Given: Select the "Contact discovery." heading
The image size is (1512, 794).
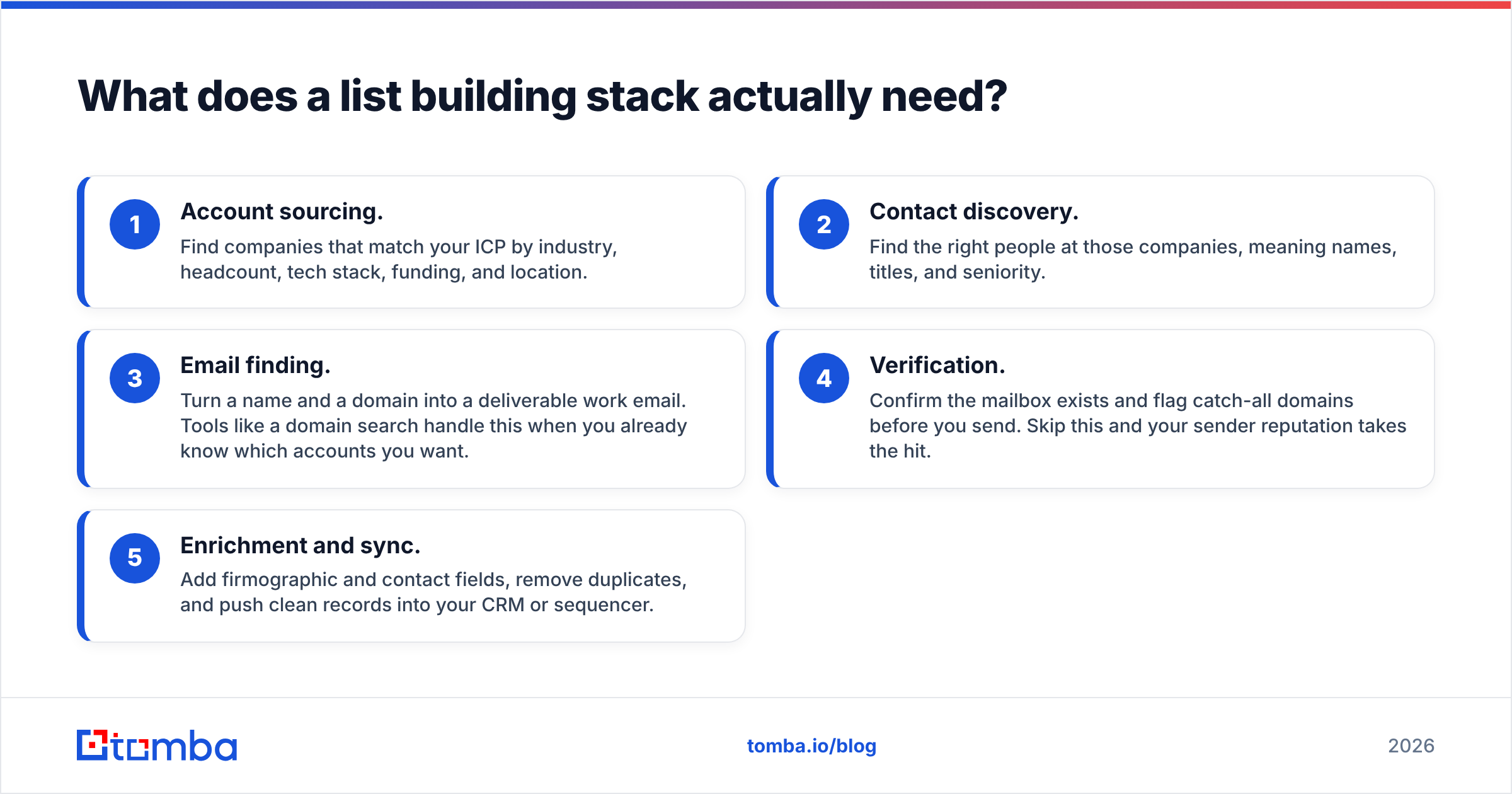Looking at the screenshot, I should [x=974, y=212].
